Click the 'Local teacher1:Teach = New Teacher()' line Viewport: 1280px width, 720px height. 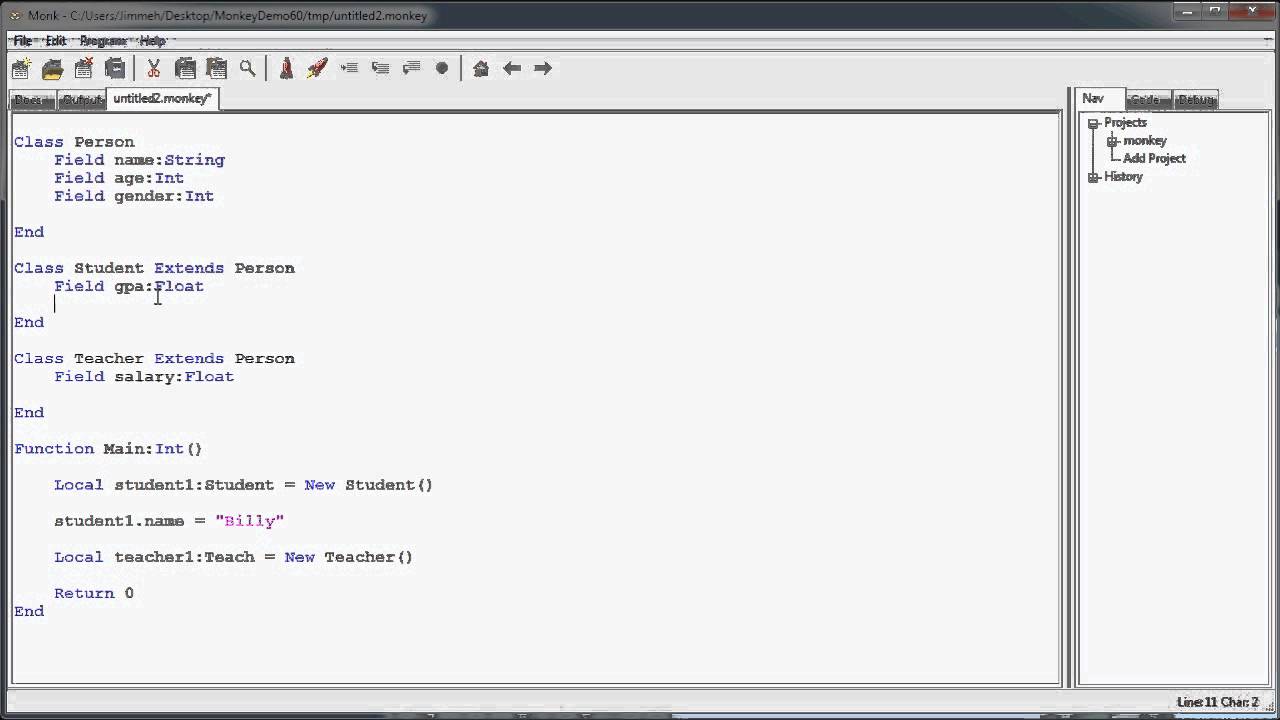click(x=233, y=557)
